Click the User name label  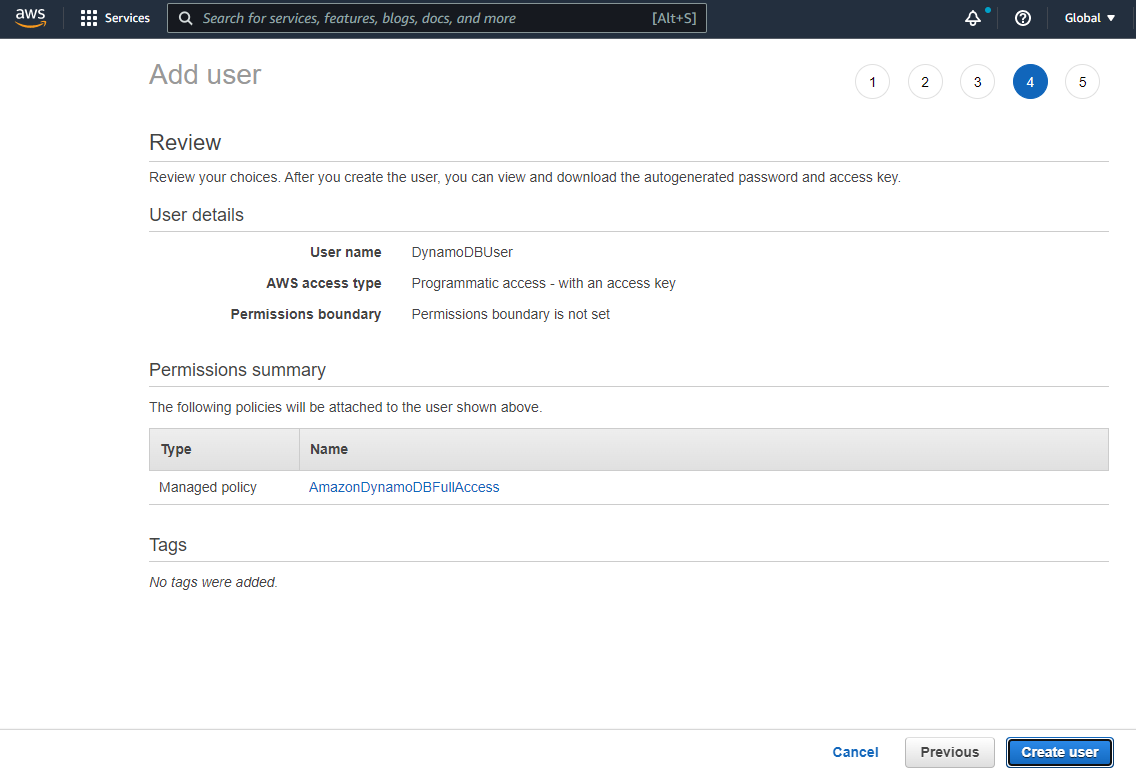[346, 252]
